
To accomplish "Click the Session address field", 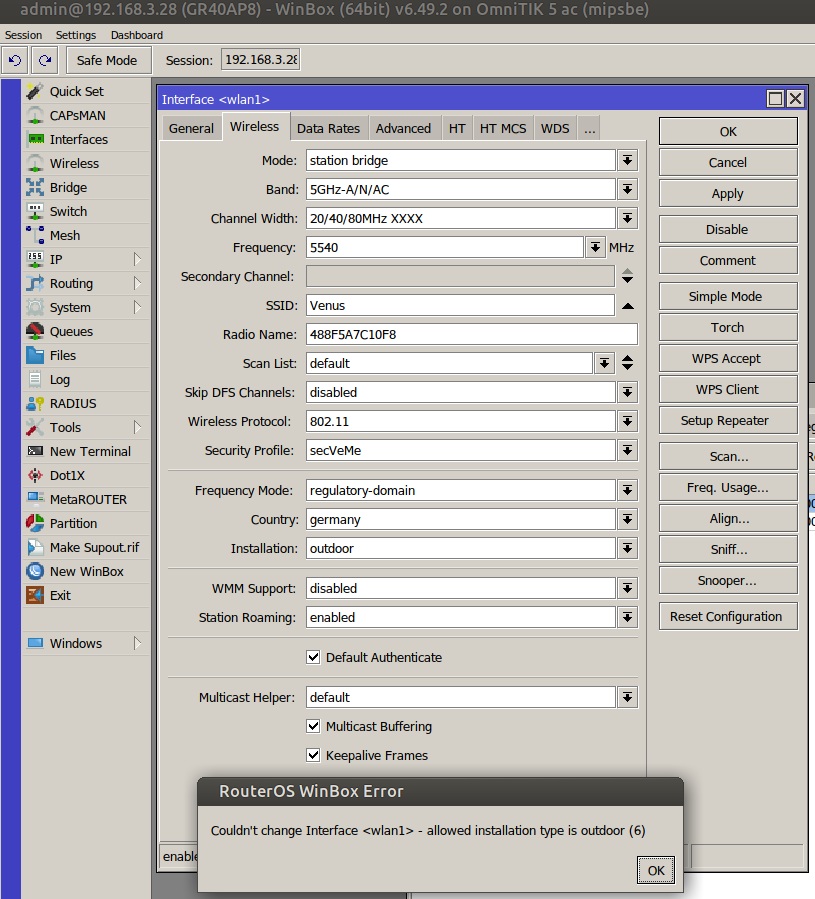I will [261, 60].
